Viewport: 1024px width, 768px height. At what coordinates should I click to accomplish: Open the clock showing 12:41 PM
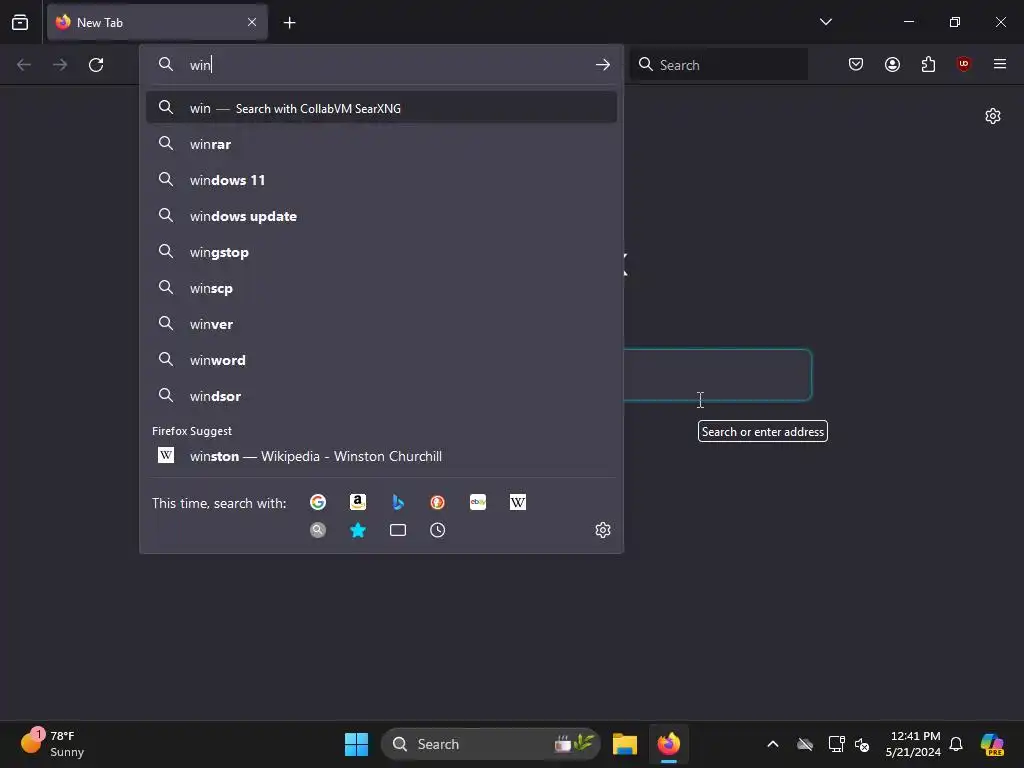coord(913,744)
